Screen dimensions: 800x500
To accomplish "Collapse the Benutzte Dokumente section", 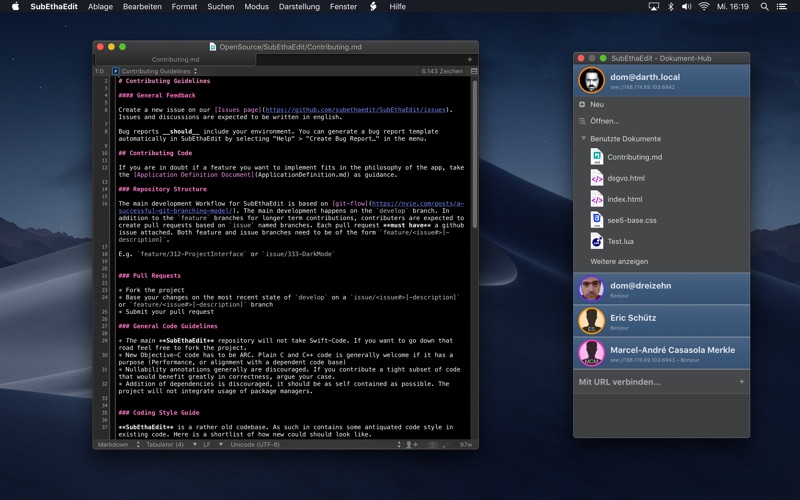I will 583,138.
